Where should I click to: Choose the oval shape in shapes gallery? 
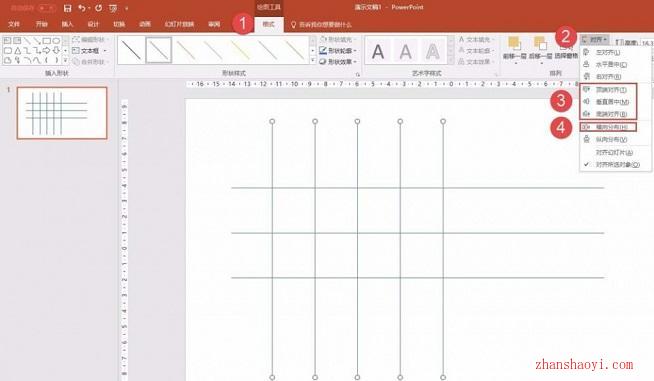click(x=56, y=41)
